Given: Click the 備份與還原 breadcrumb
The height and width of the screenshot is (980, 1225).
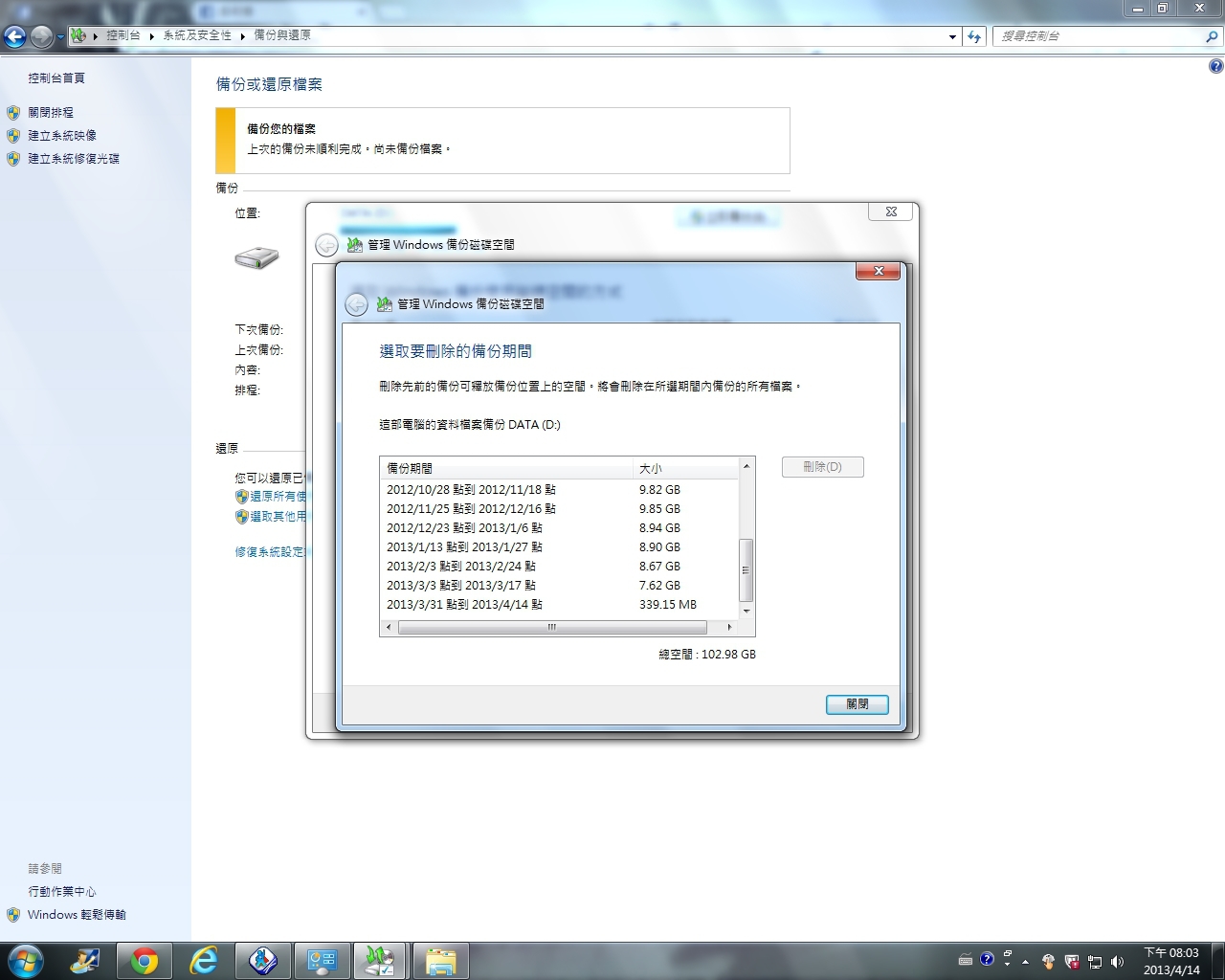Looking at the screenshot, I should [282, 35].
